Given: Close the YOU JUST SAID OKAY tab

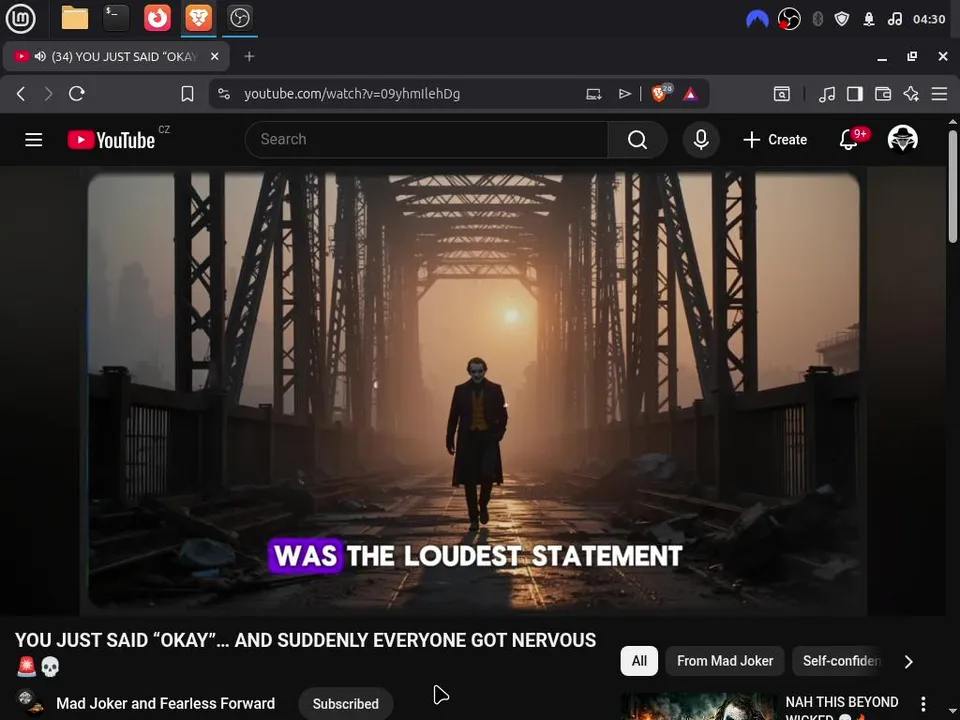Looking at the screenshot, I should click(214, 56).
